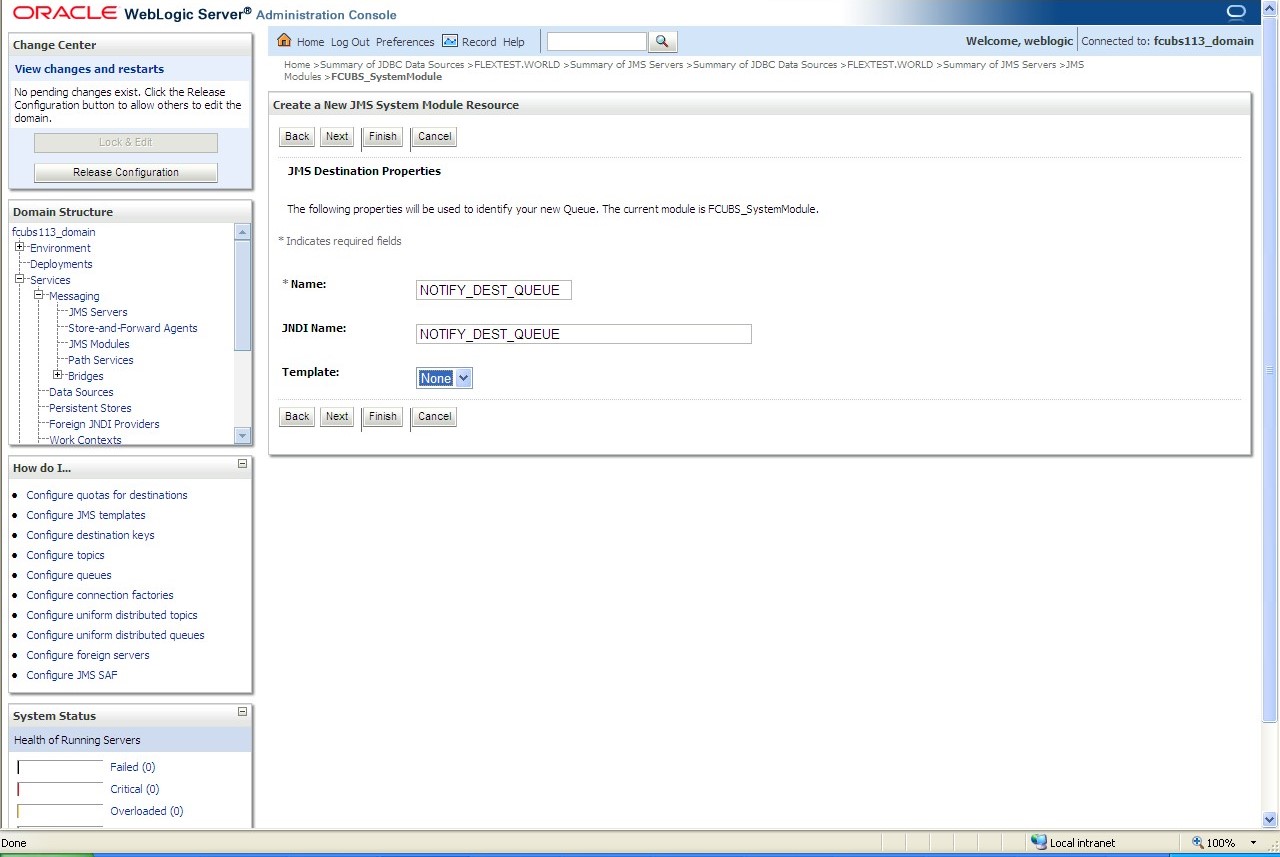This screenshot has width=1280, height=857.
Task: Click the Release Configuration button
Action: pos(126,172)
